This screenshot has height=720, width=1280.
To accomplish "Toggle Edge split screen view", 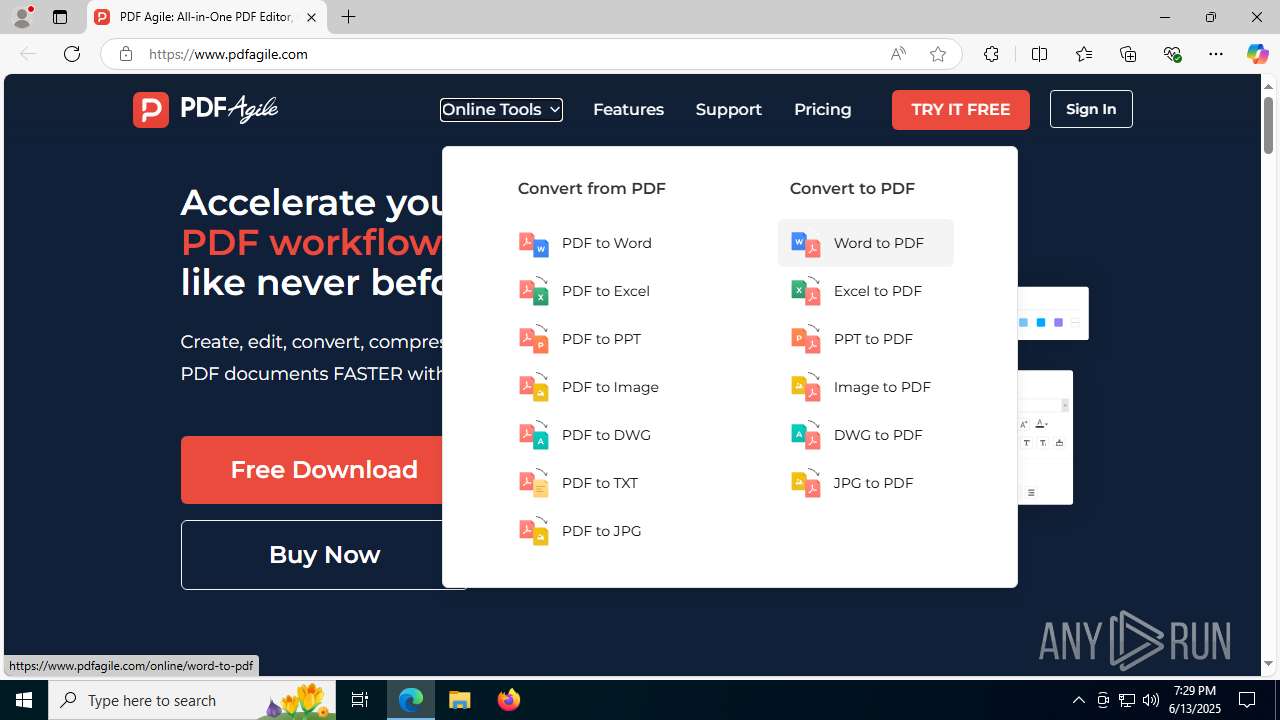I will (1039, 54).
